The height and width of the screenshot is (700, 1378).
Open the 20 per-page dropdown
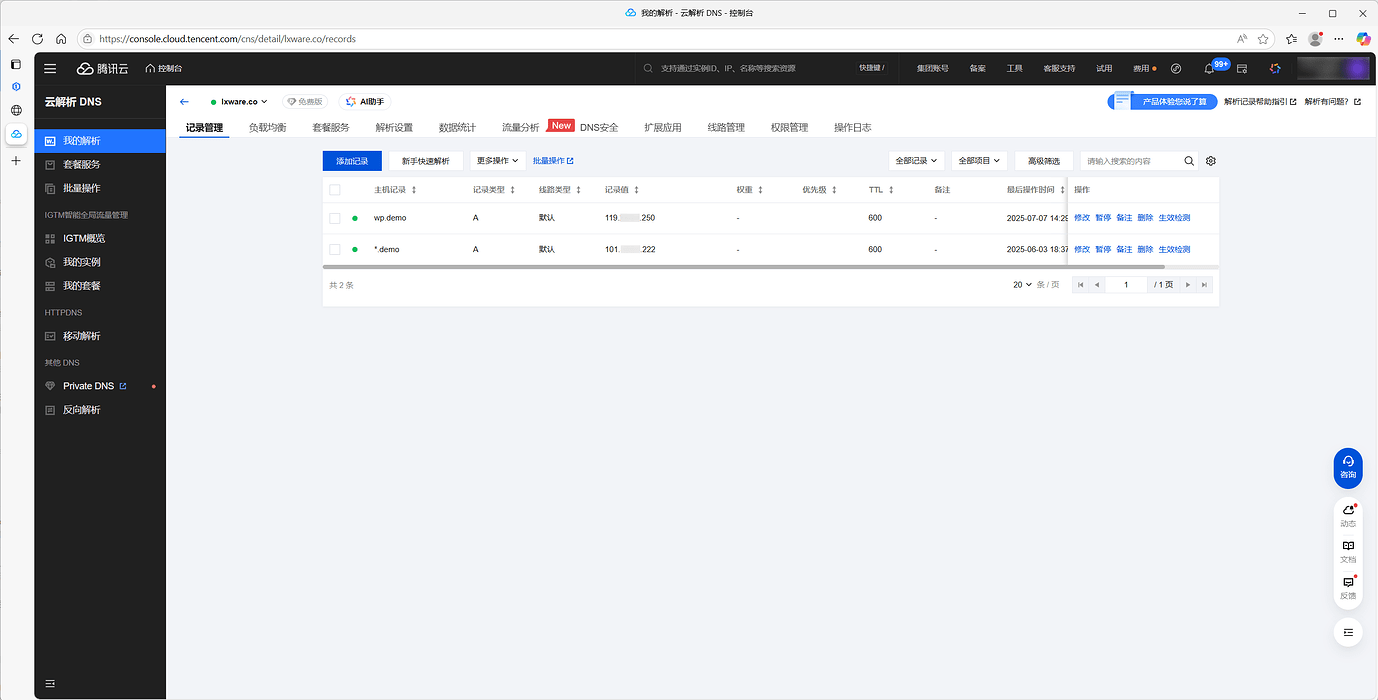point(1020,284)
